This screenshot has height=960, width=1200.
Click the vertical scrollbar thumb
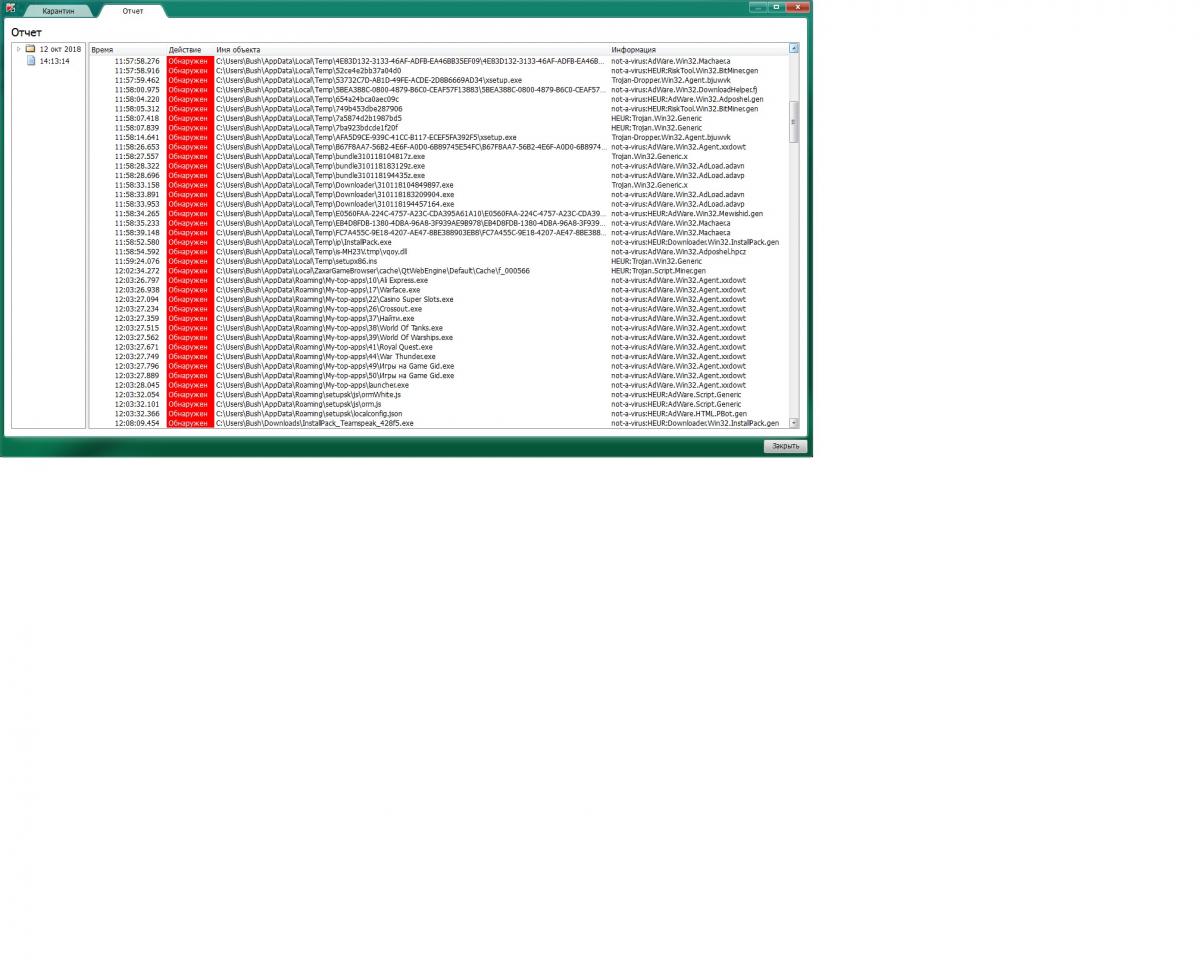(794, 122)
